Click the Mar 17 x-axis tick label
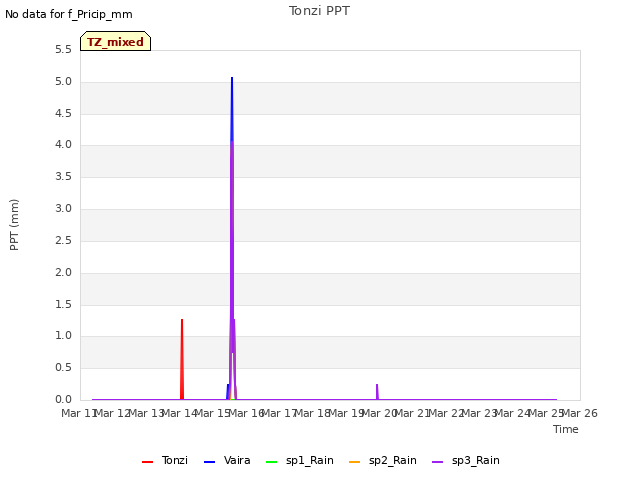This screenshot has height=480, width=640. point(279,413)
